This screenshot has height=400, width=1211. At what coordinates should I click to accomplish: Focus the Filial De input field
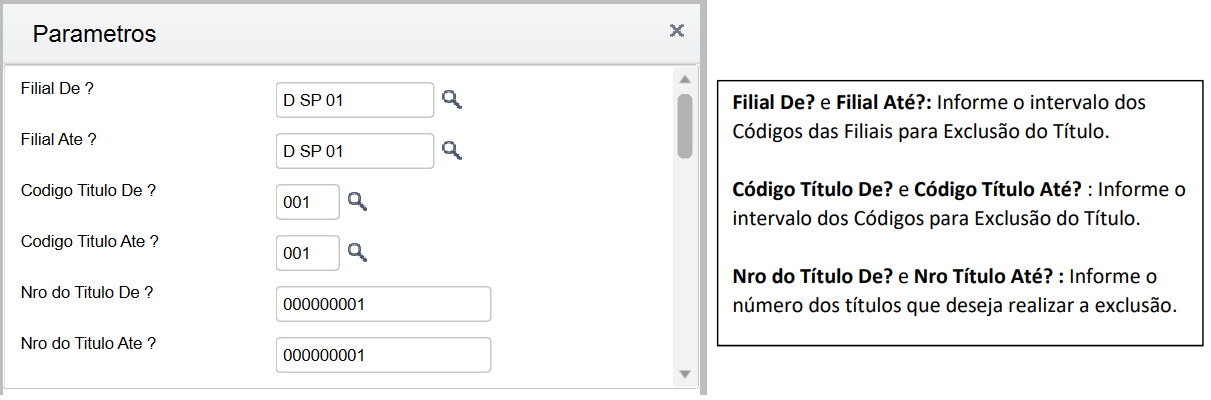click(x=355, y=100)
